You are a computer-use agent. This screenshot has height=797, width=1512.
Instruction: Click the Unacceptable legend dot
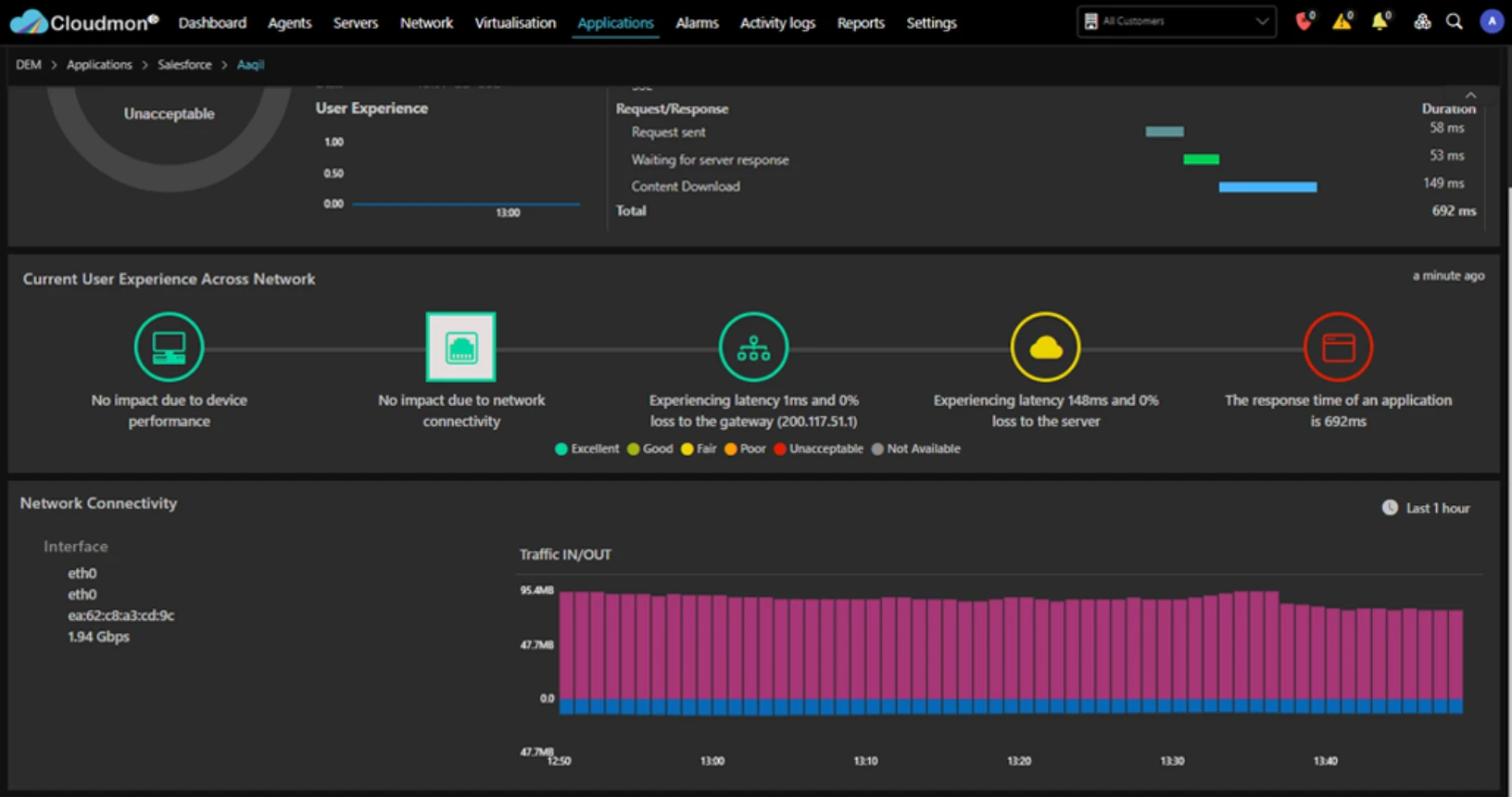pyautogui.click(x=779, y=449)
